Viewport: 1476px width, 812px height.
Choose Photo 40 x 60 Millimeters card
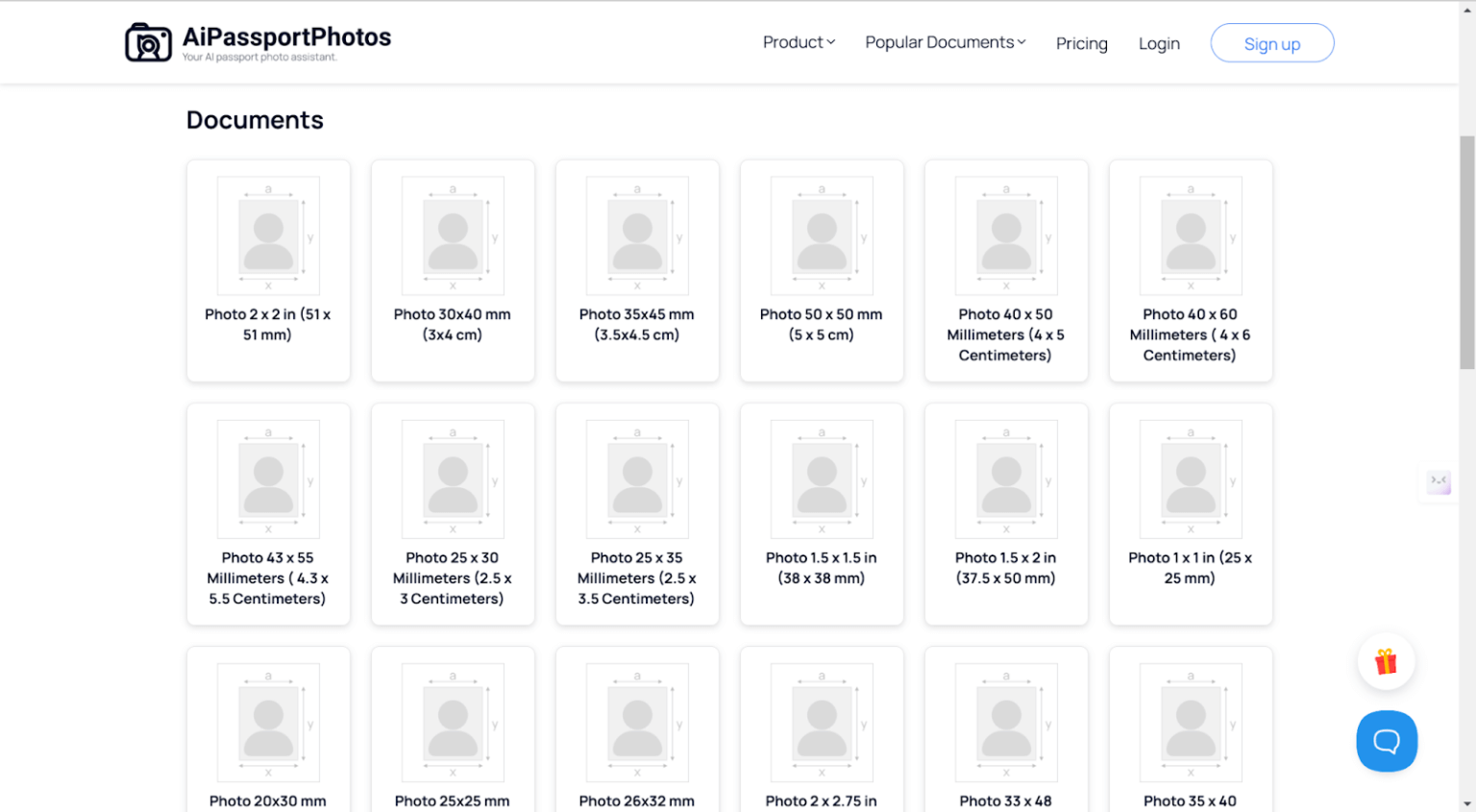[1190, 334]
